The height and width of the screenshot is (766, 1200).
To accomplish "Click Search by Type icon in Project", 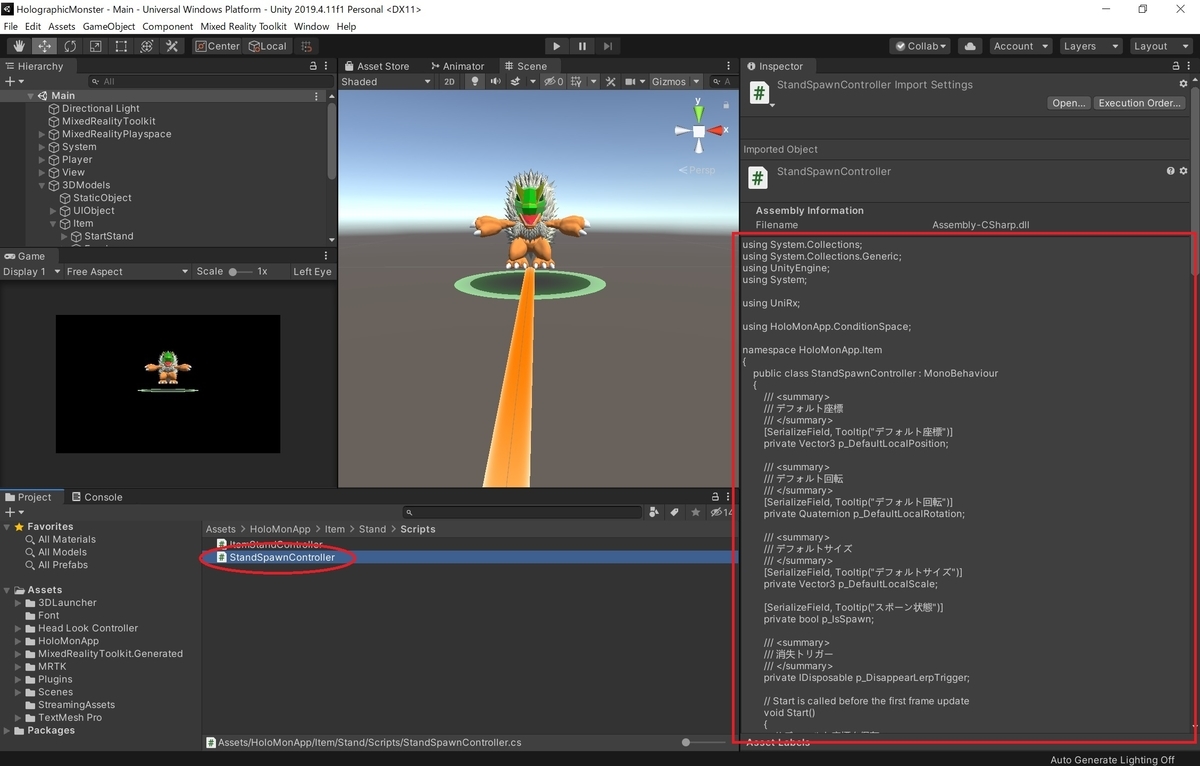I will pos(655,512).
